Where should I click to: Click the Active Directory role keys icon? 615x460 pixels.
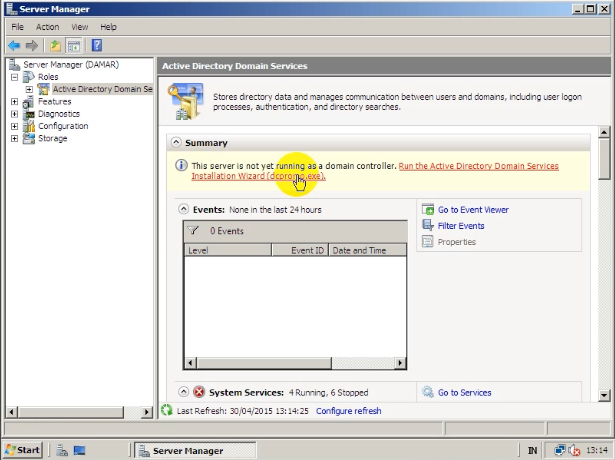click(x=185, y=101)
